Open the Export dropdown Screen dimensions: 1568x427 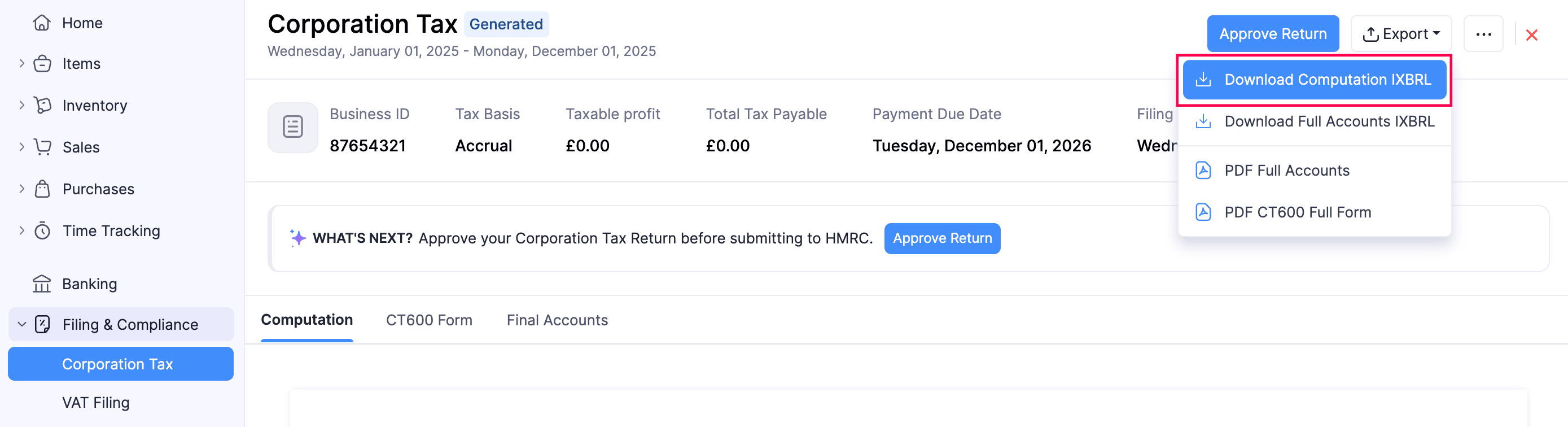pyautogui.click(x=1400, y=34)
